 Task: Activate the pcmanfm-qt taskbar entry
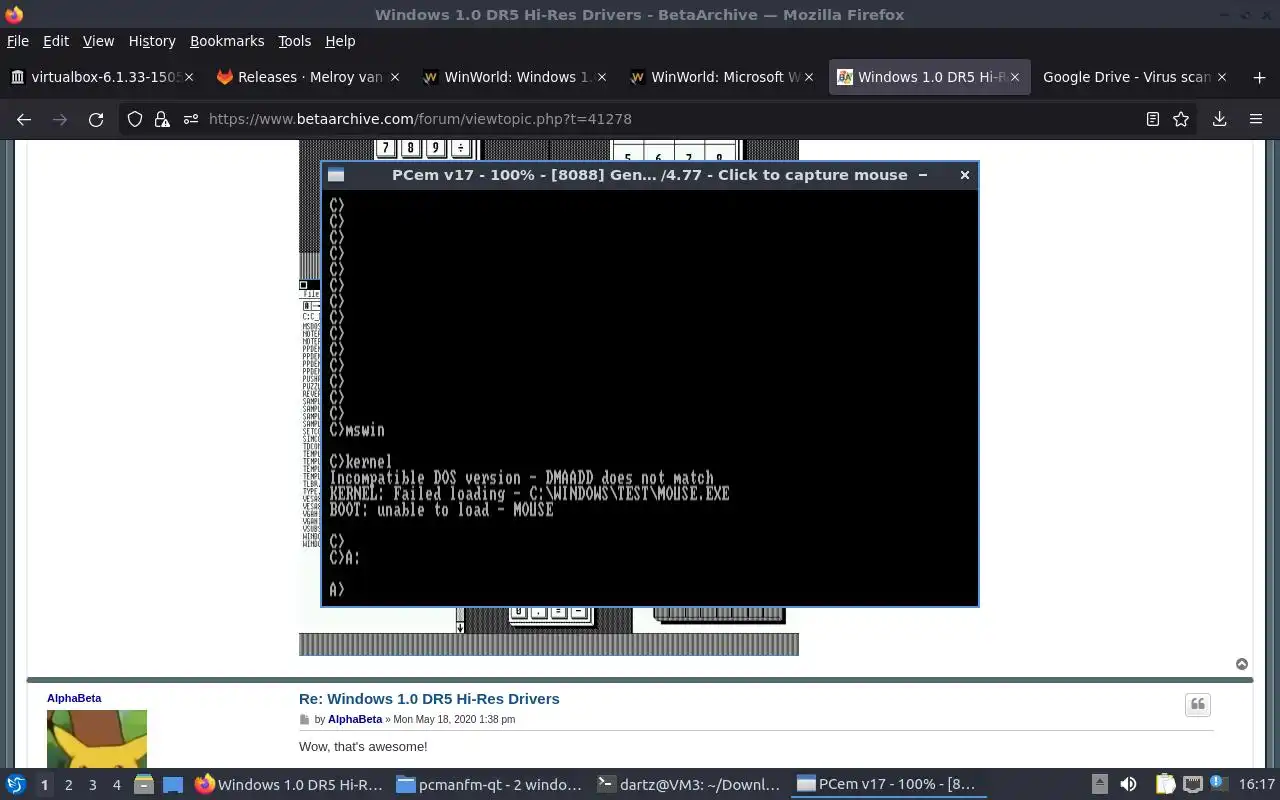(x=490, y=784)
